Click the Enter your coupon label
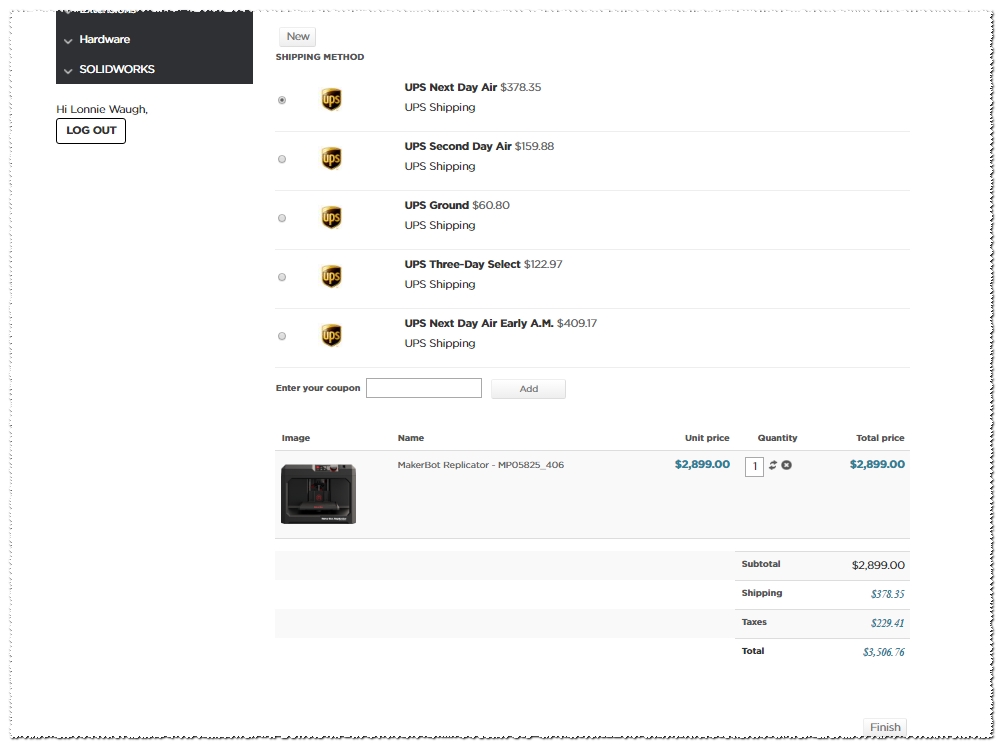Viewport: 1003px width, 748px height. [x=318, y=388]
